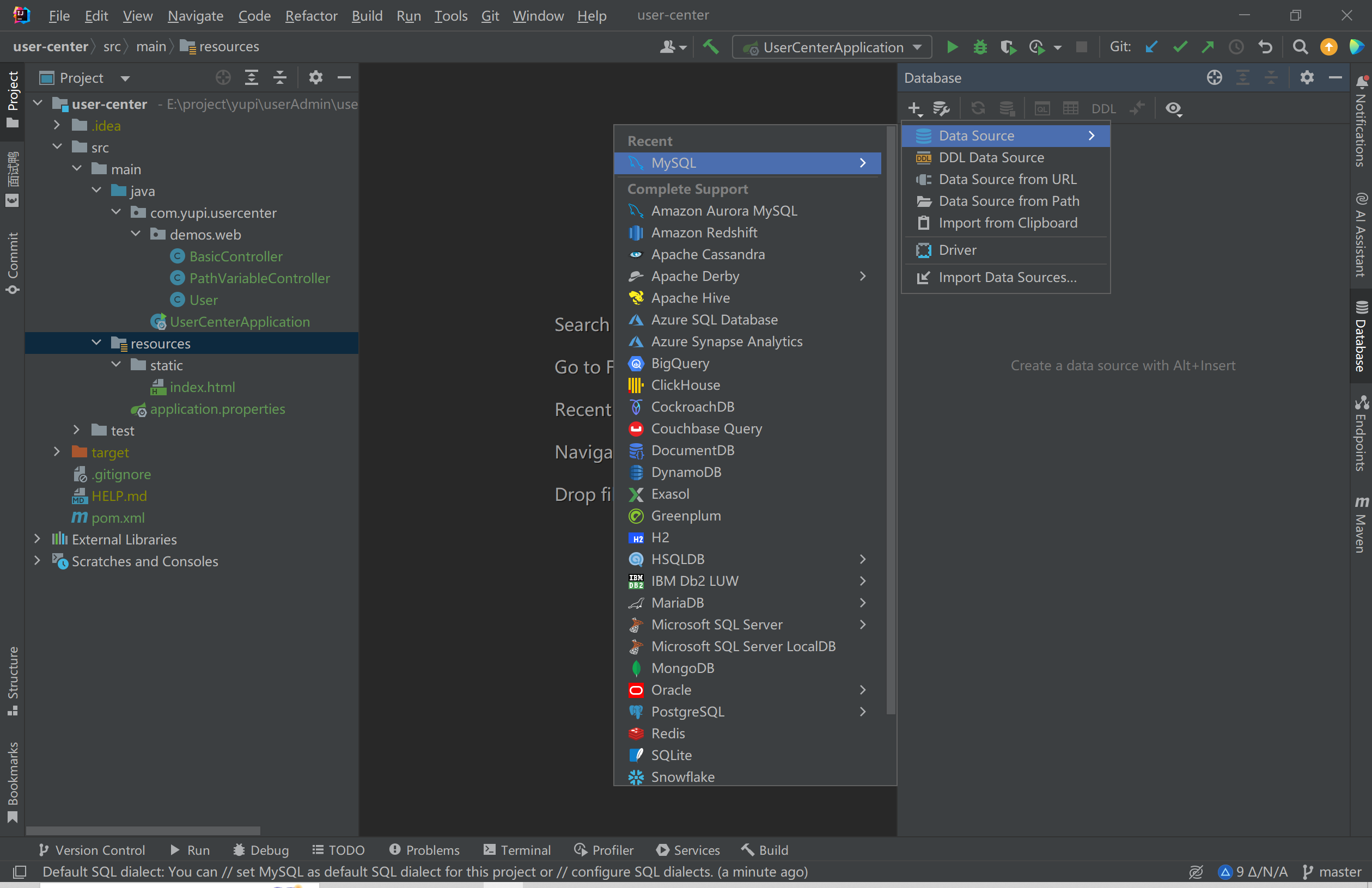Screen dimensions: 1372x888
Task: Expand the test folder in project tree
Action: (x=76, y=431)
